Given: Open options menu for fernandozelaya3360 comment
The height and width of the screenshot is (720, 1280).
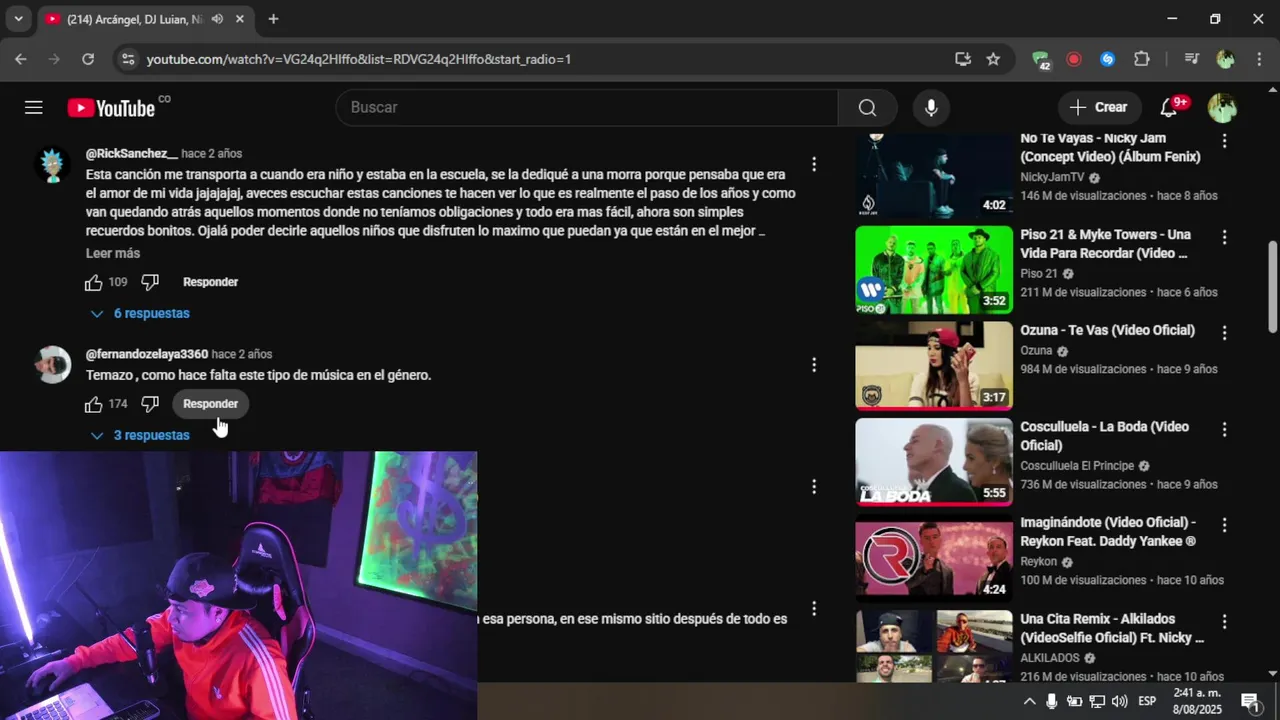Looking at the screenshot, I should click(814, 365).
